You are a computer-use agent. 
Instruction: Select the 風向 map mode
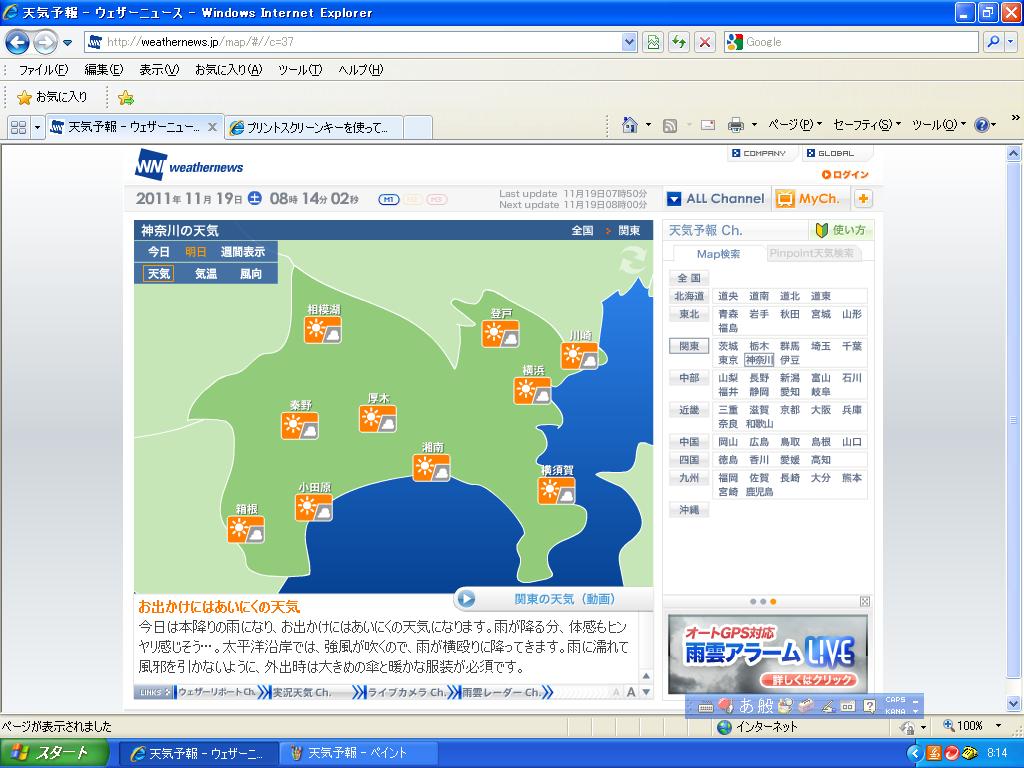pos(251,274)
